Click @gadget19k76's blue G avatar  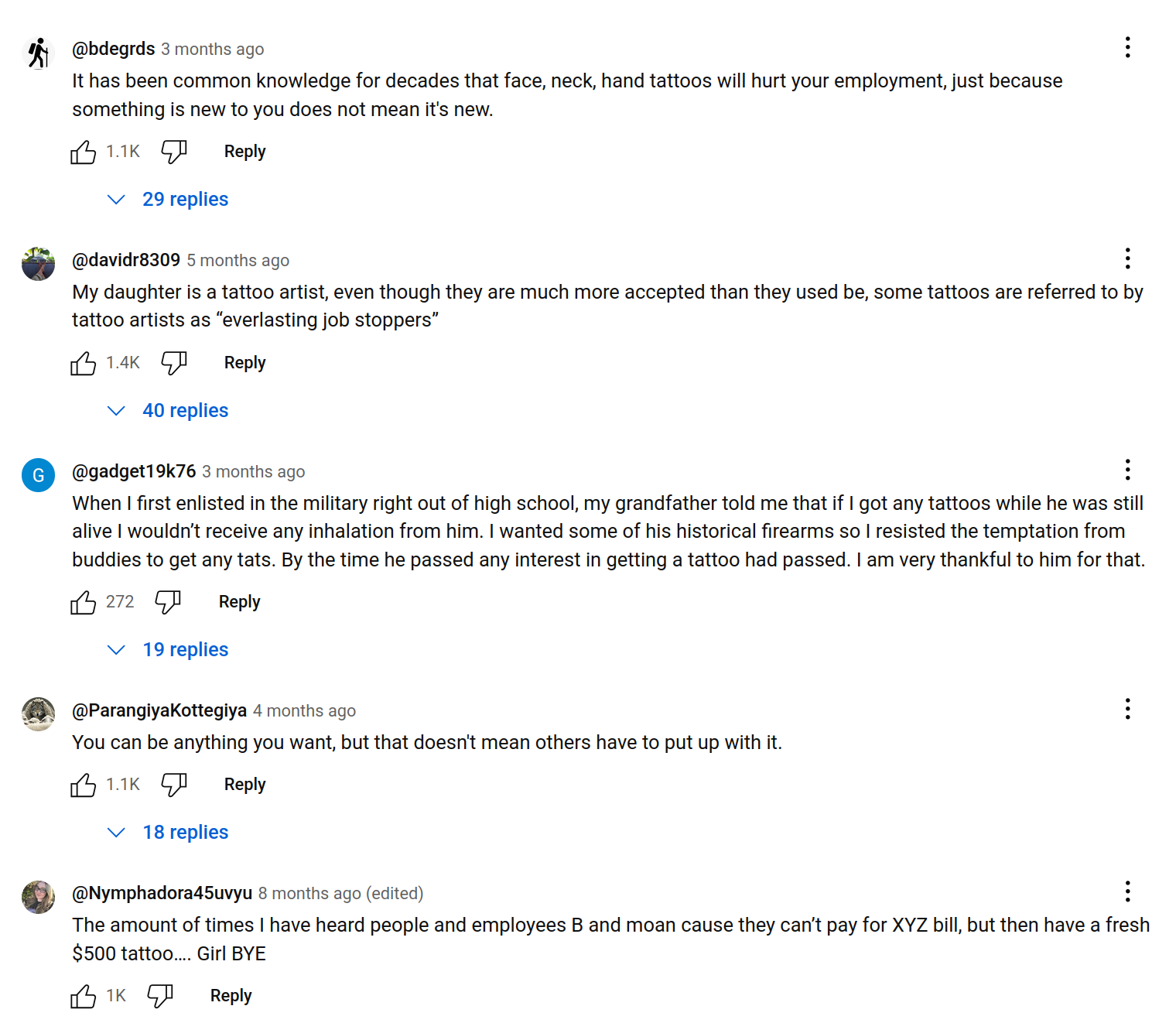tap(39, 475)
